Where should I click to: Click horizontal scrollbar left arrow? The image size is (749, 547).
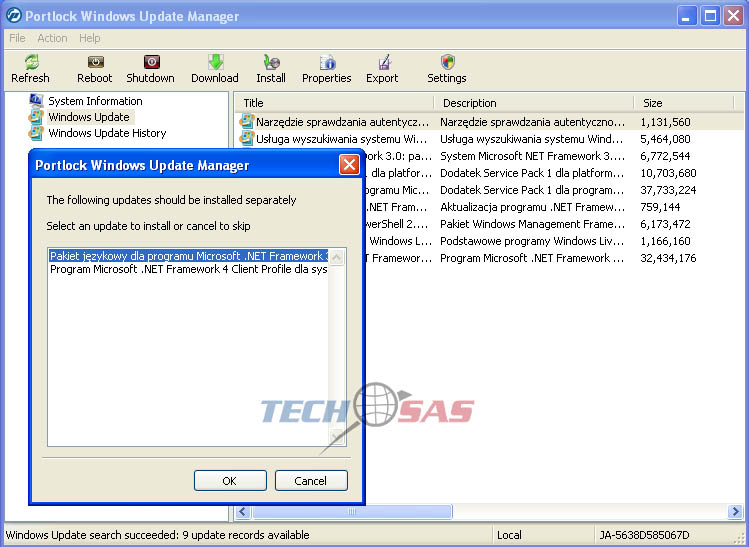pos(243,512)
